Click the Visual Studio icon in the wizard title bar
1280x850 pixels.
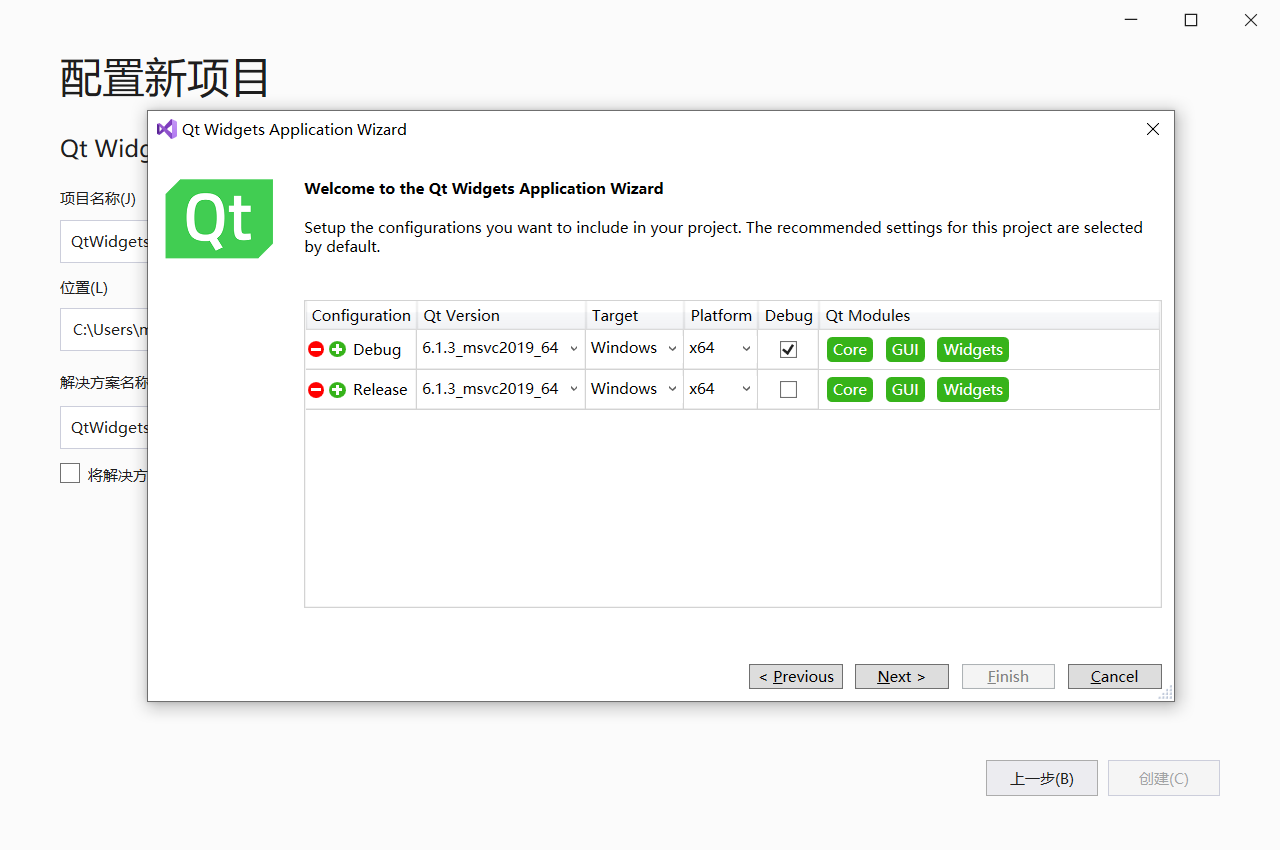167,129
